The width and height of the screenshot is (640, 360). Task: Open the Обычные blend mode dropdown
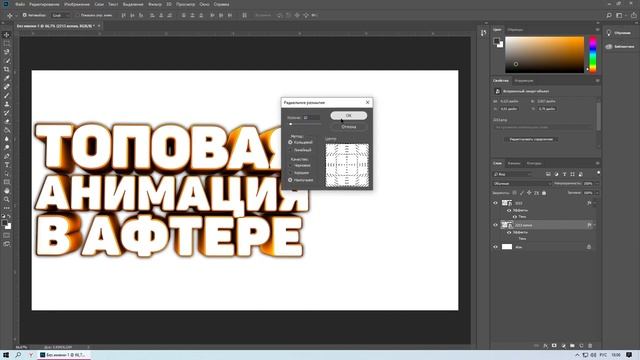pos(522,184)
